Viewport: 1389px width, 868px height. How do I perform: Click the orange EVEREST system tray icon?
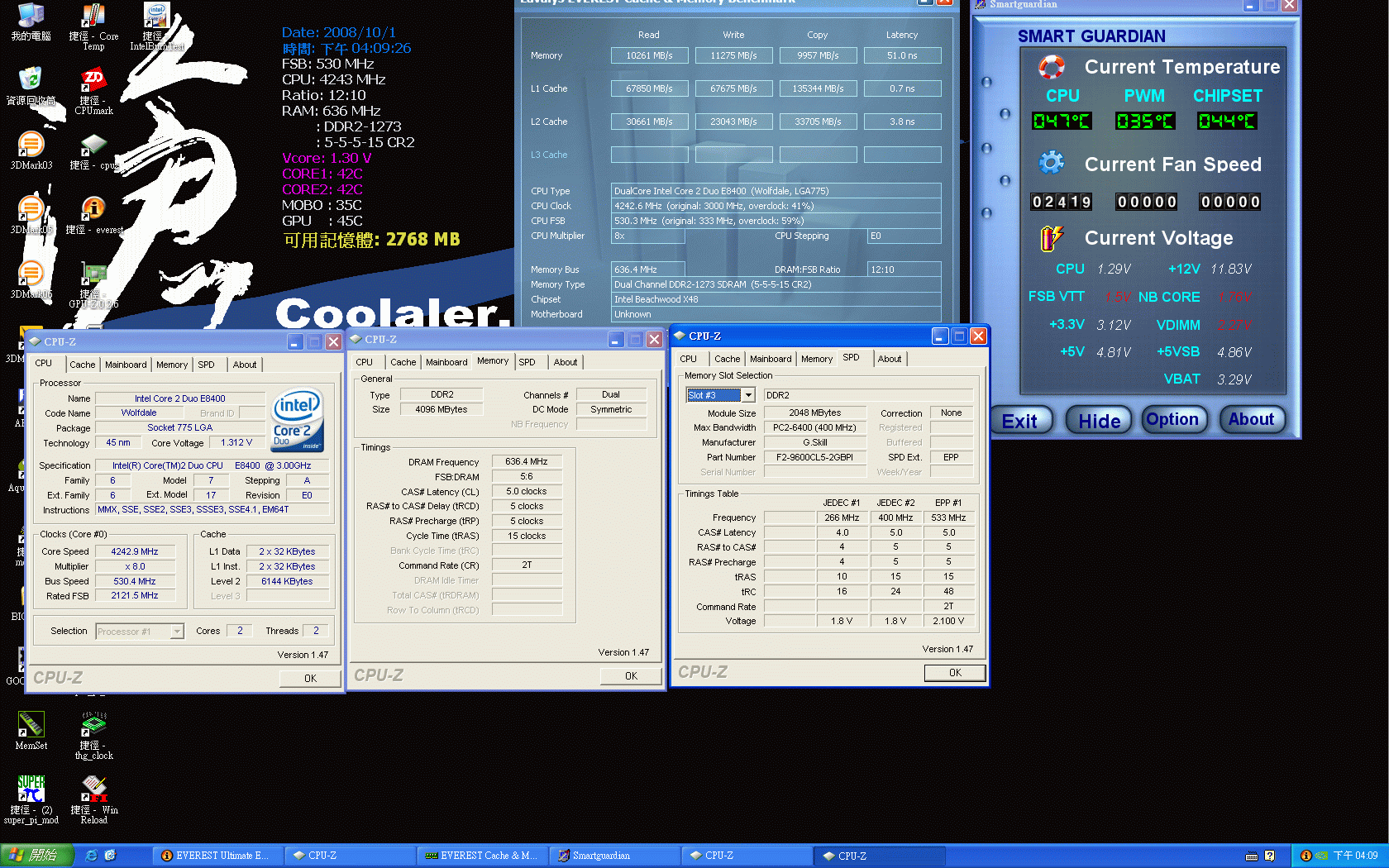click(1305, 856)
